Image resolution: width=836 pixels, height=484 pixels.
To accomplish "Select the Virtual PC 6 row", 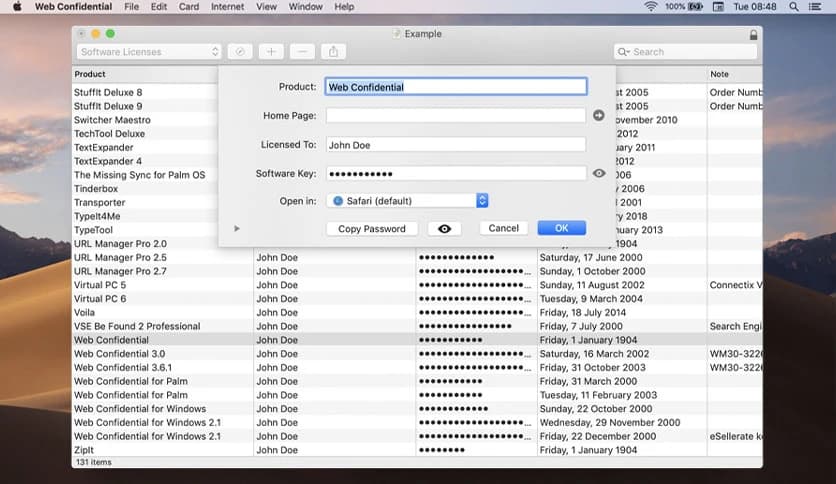I will [x=417, y=299].
